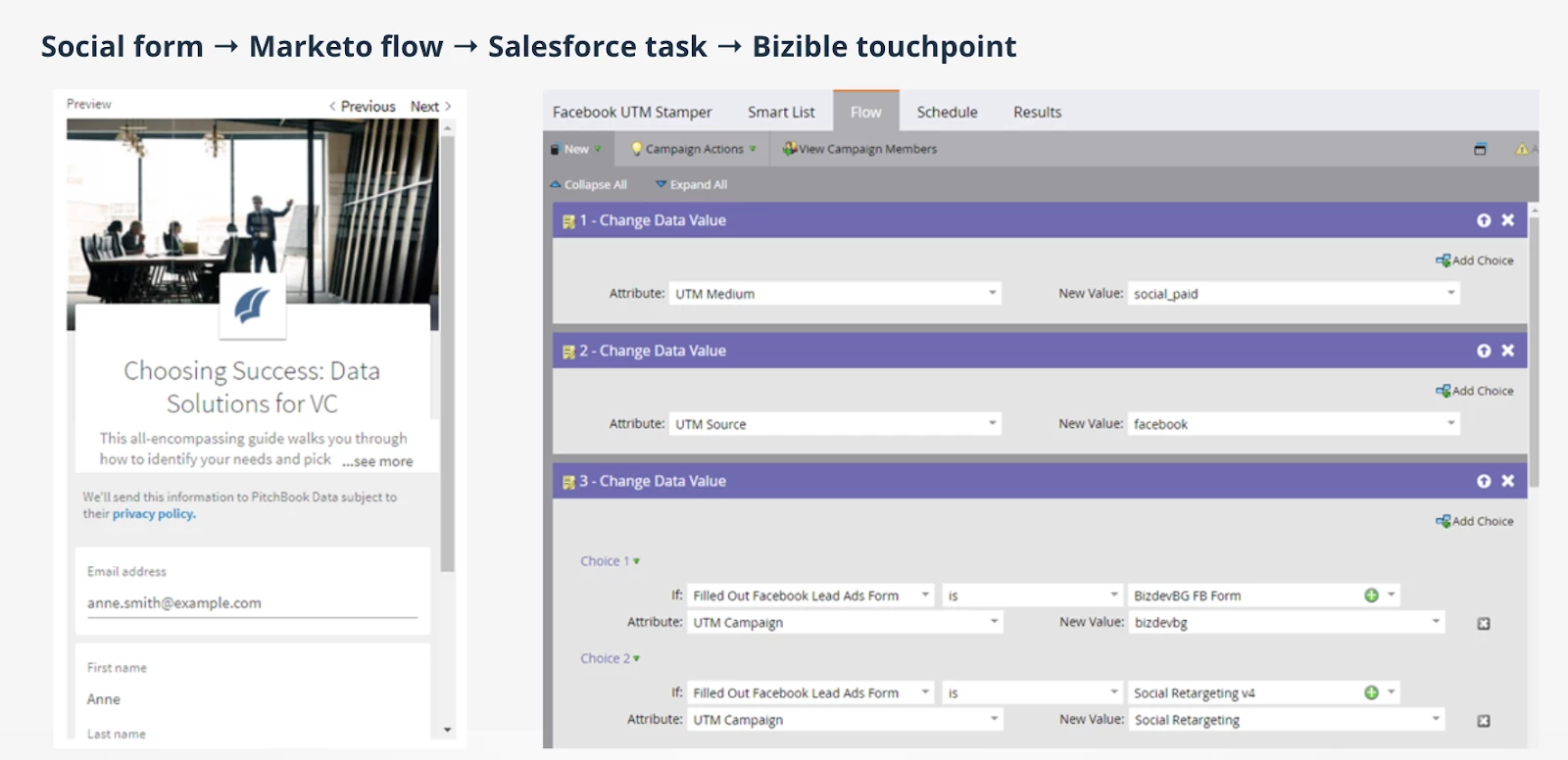Click the bizdevbg new value field

click(x=1287, y=622)
